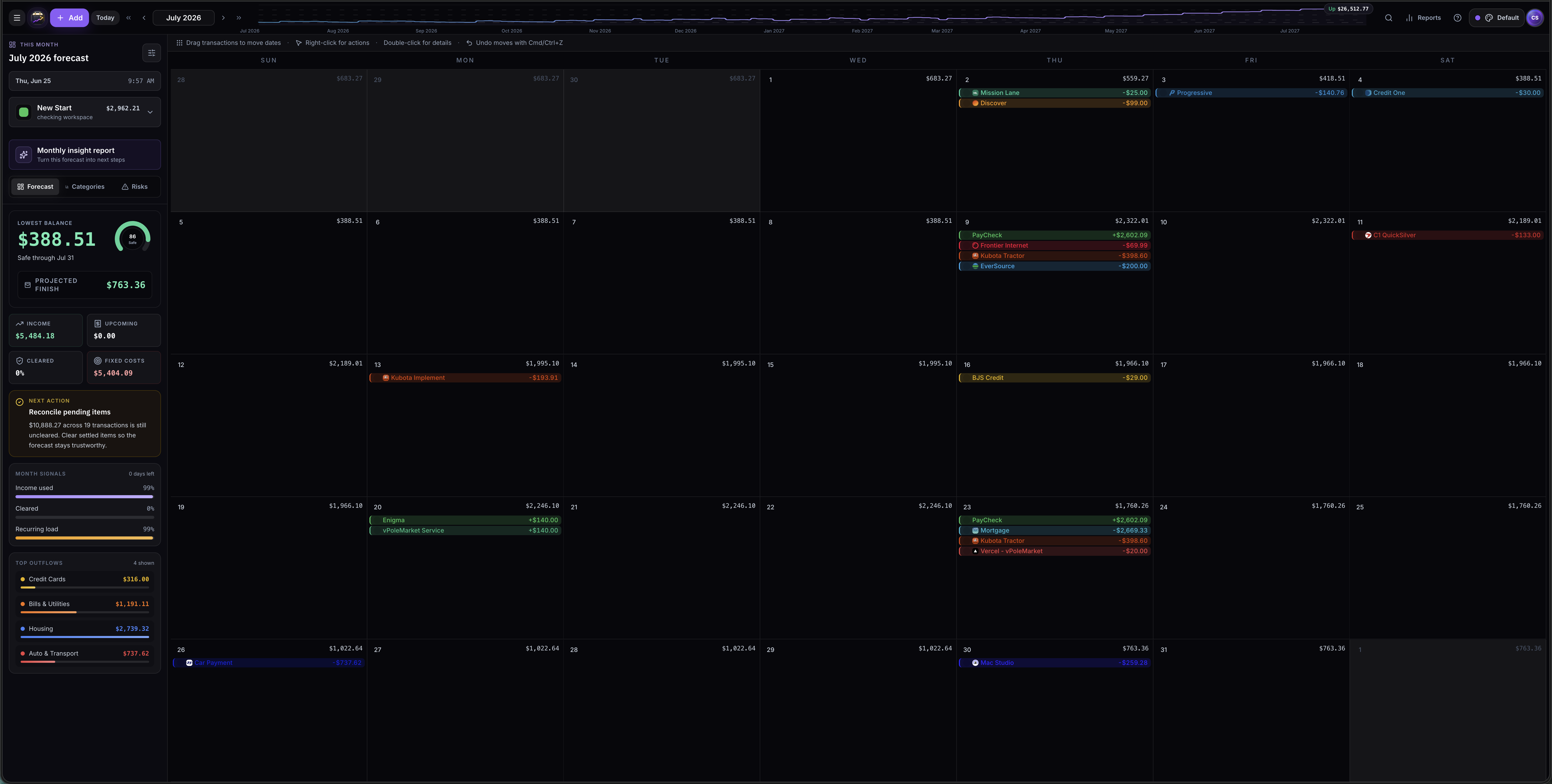Click the Thu, Jun 25 date box
The width and height of the screenshot is (1552, 784).
[85, 81]
